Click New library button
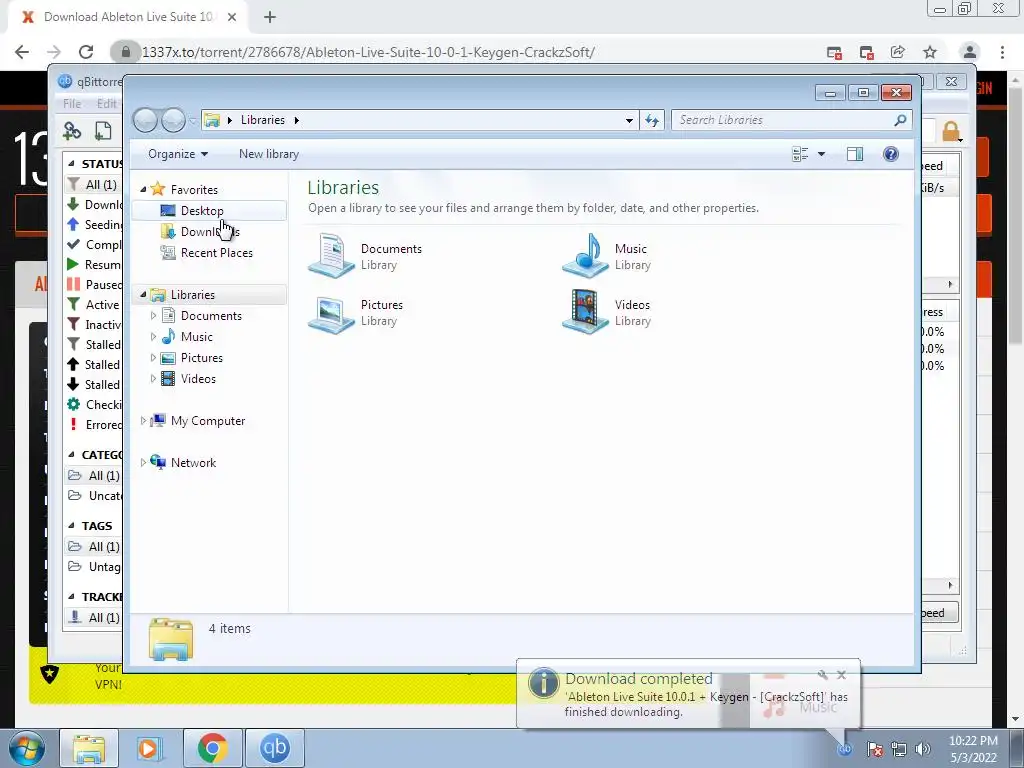The width and height of the screenshot is (1024, 768). pyautogui.click(x=268, y=153)
